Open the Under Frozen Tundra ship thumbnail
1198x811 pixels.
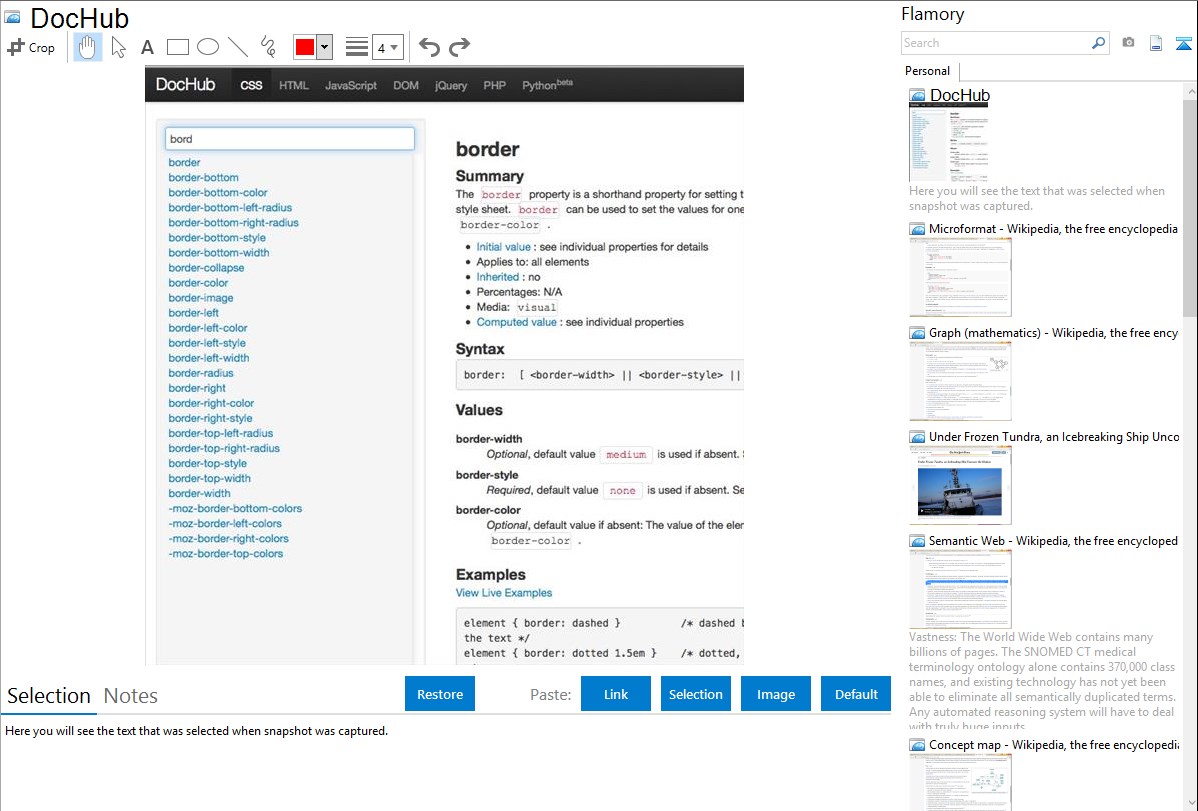click(x=960, y=485)
